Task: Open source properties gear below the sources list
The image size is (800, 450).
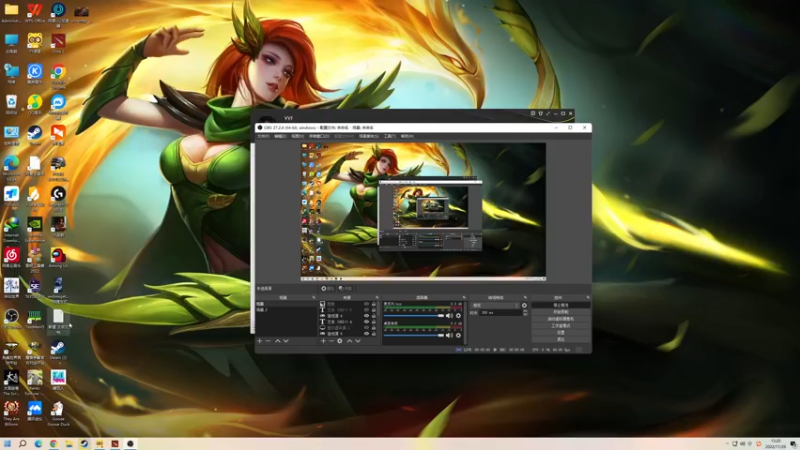Action: [340, 341]
